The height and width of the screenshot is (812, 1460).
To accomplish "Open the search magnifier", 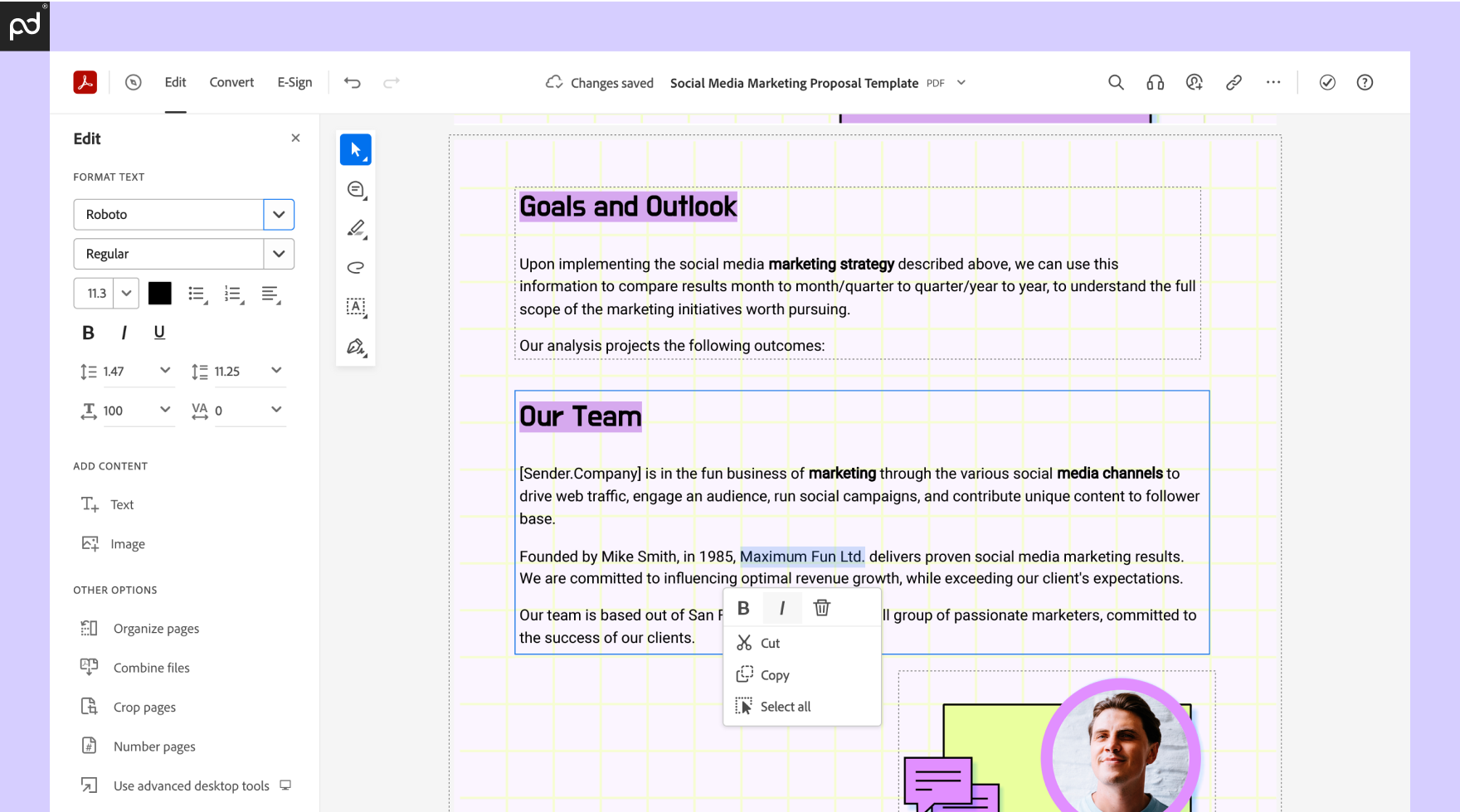I will [1116, 83].
